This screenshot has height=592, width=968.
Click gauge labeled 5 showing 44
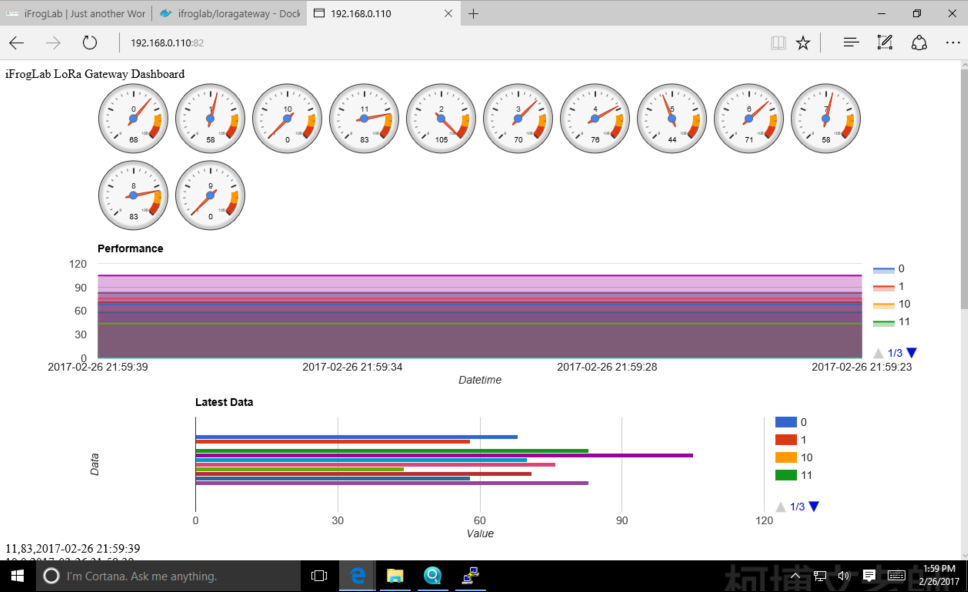[x=672, y=119]
